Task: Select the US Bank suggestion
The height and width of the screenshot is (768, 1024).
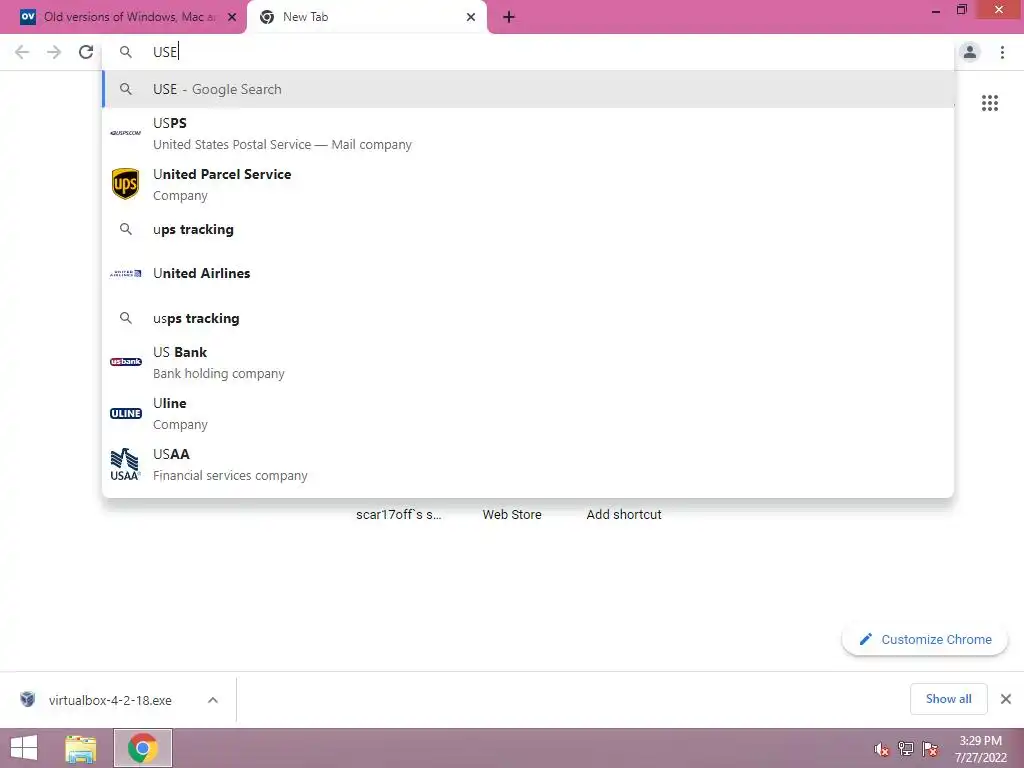Action: [x=528, y=362]
